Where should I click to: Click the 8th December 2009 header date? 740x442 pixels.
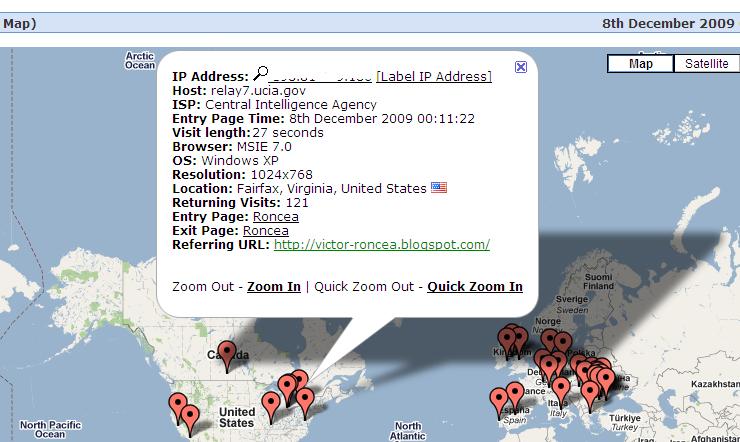tap(668, 24)
